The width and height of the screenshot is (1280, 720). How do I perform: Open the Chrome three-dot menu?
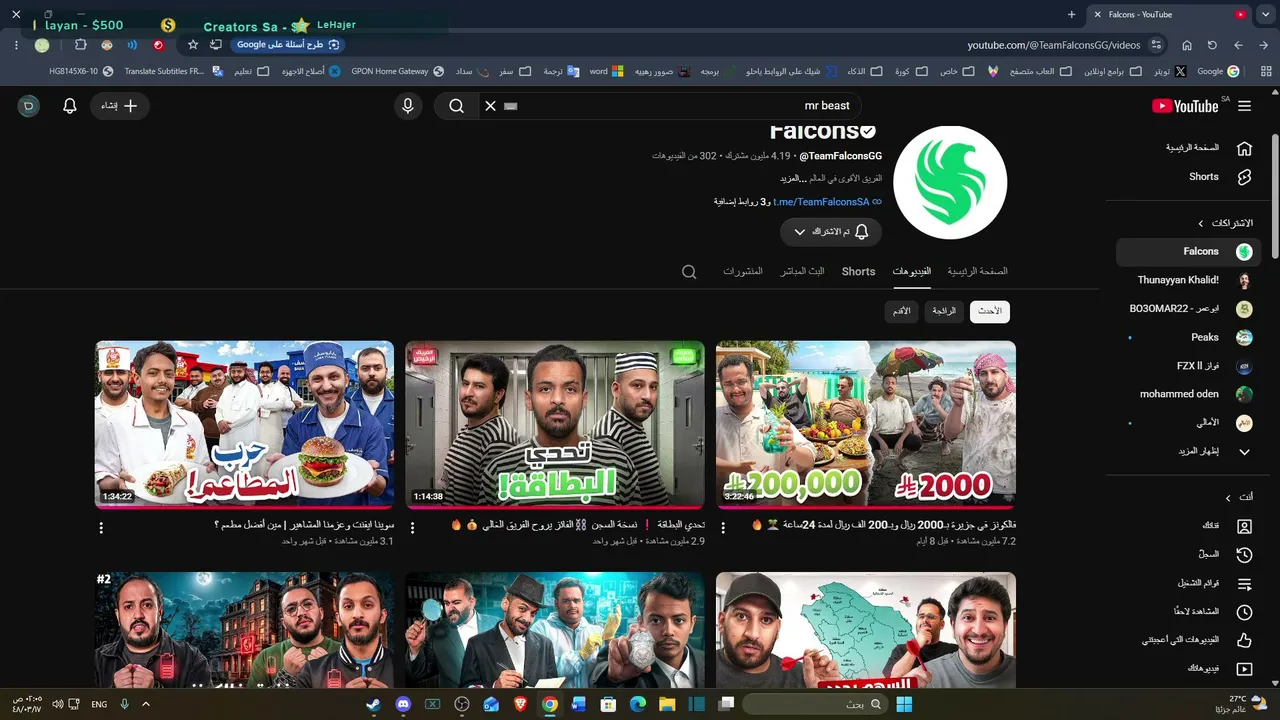[16, 45]
